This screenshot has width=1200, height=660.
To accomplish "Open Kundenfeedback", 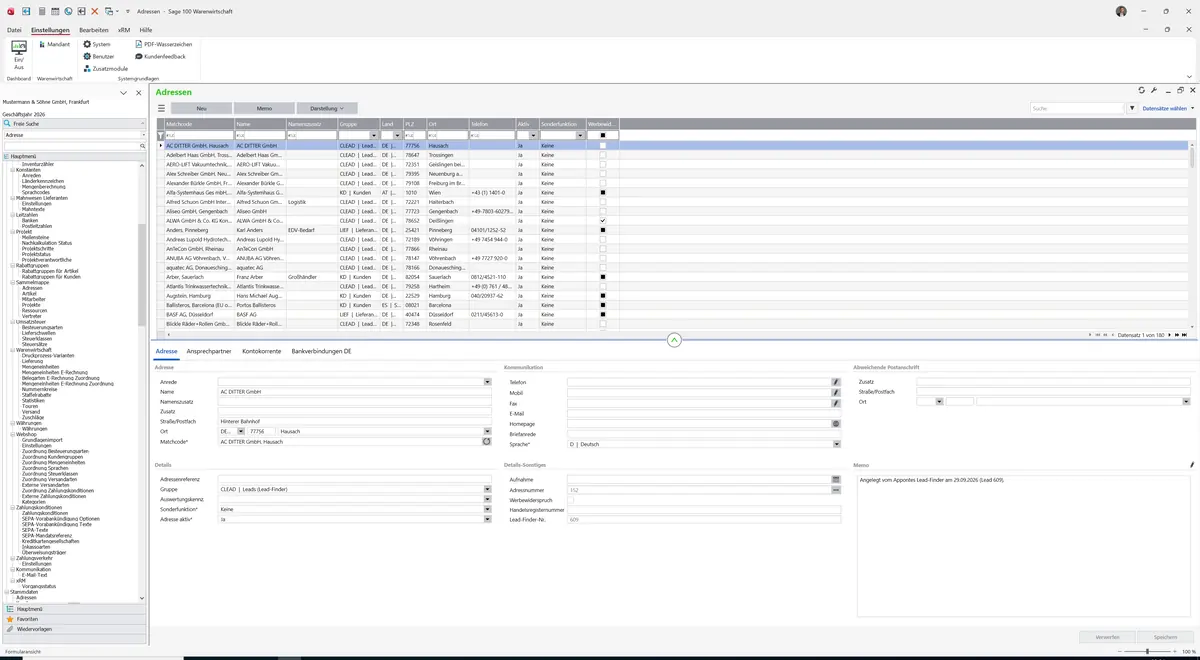I will click(x=160, y=57).
